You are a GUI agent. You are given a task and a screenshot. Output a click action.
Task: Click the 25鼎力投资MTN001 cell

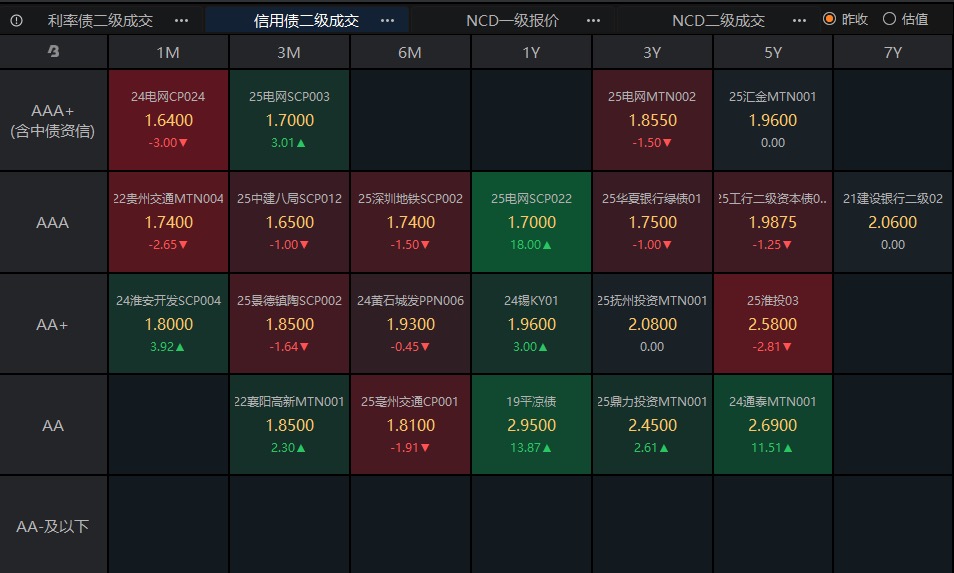click(x=652, y=425)
